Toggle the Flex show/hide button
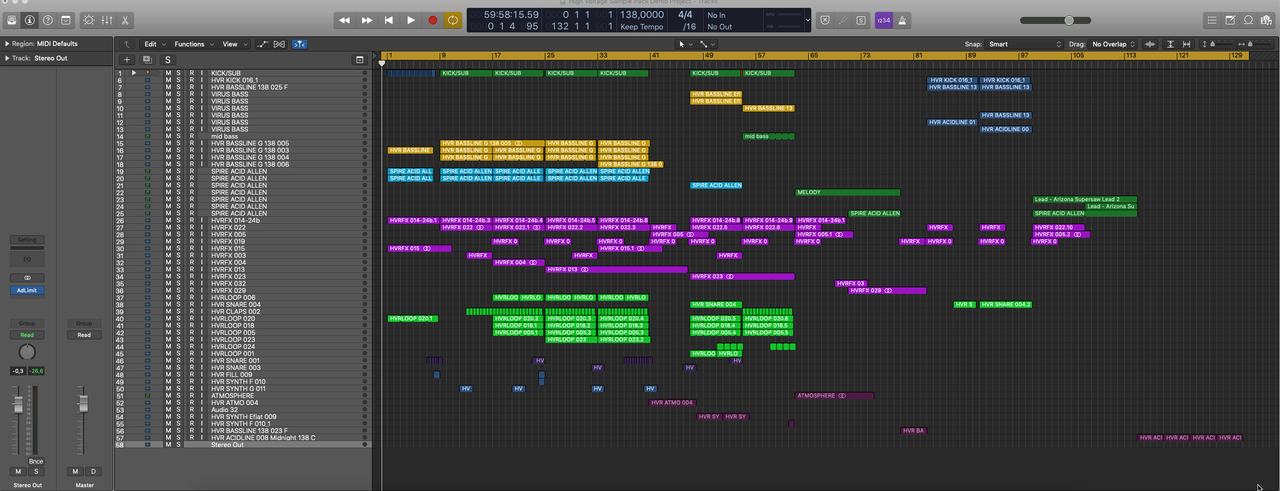The image size is (1280, 491). tap(279, 44)
